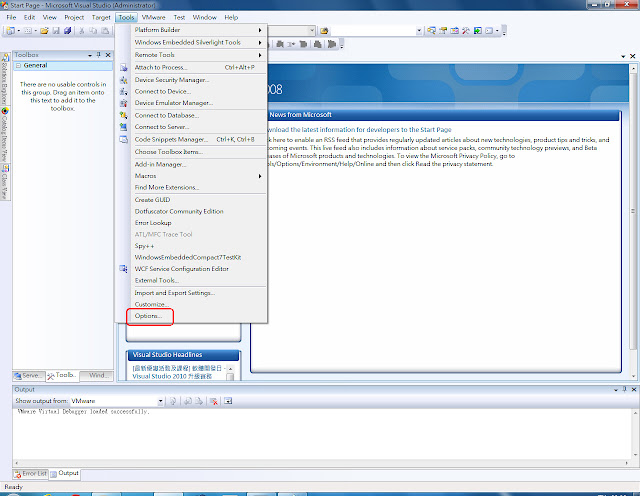
Task: Open the Class View side tab
Action: [x=5, y=182]
